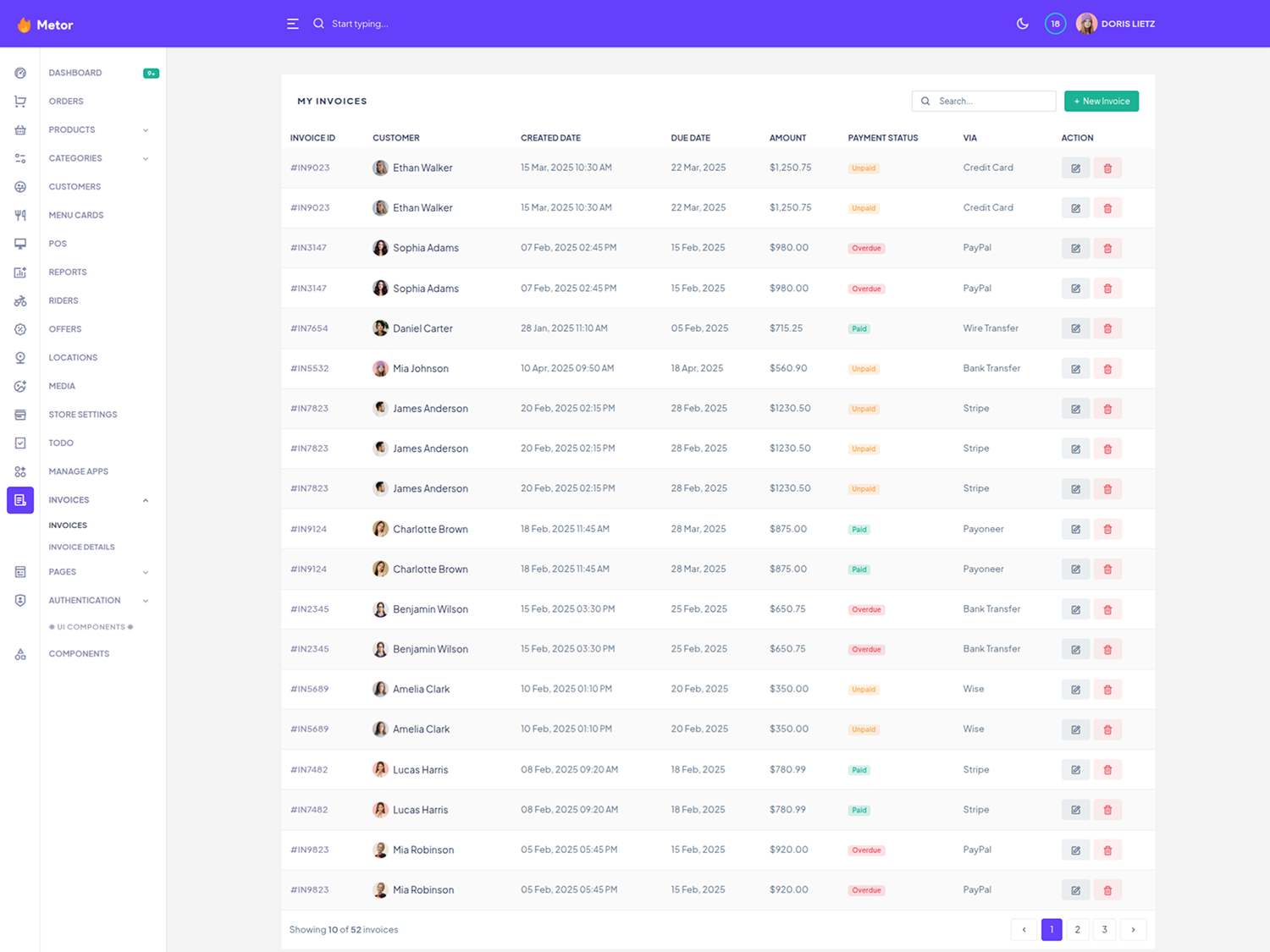1270x952 pixels.
Task: Click the Orders cart icon
Action: 20,102
